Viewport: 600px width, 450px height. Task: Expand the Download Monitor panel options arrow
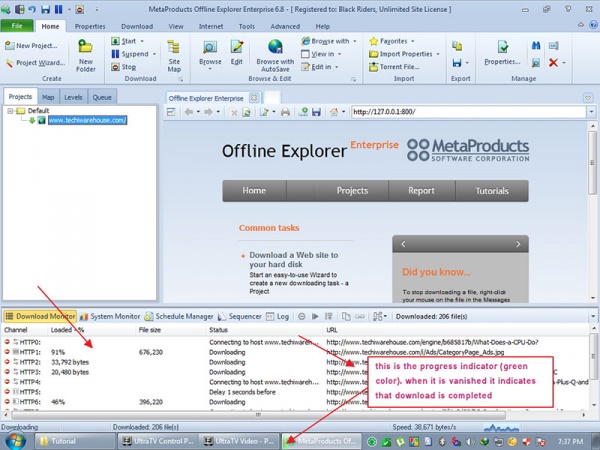593,316
